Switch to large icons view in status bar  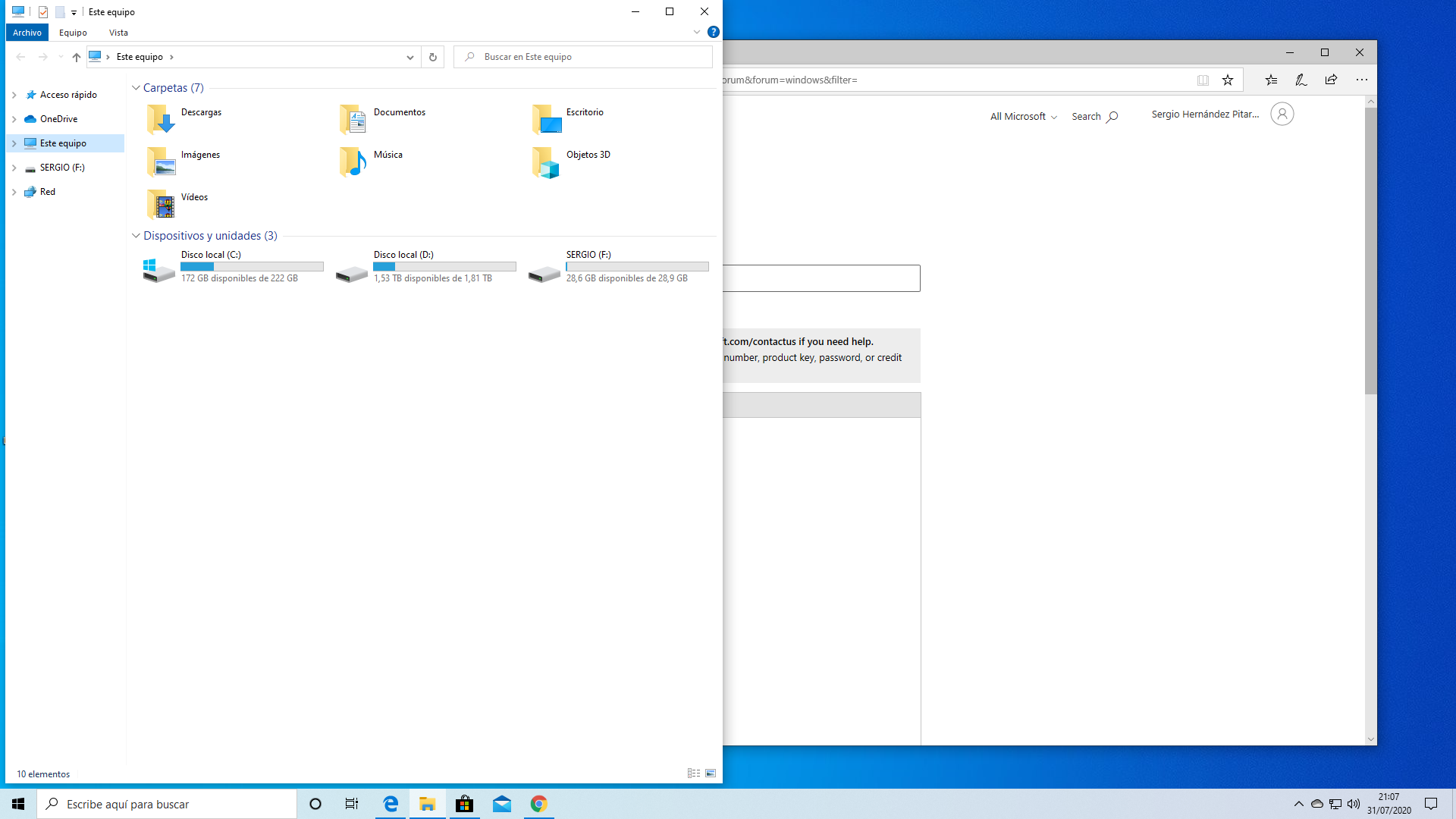(711, 773)
